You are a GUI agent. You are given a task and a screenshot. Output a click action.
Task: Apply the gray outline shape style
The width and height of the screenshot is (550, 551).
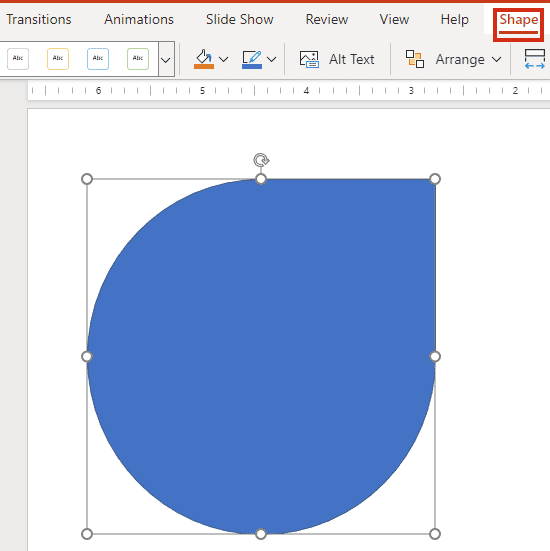click(18, 59)
